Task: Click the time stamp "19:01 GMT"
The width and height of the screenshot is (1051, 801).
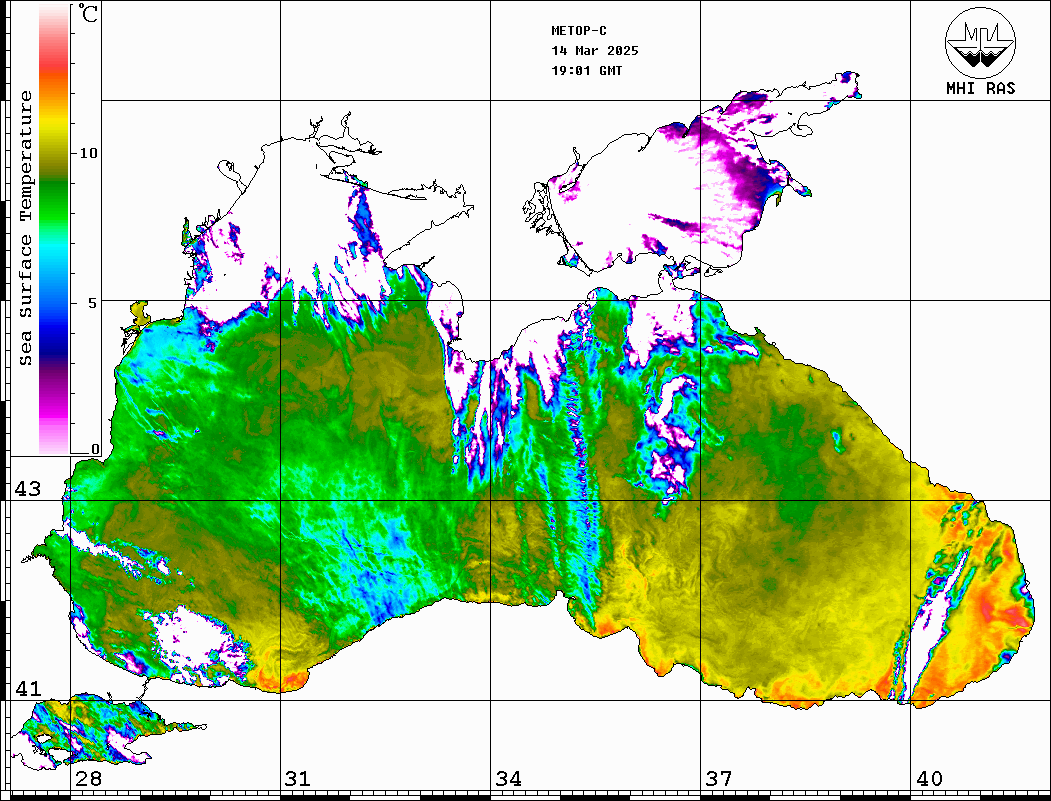Action: click(587, 71)
